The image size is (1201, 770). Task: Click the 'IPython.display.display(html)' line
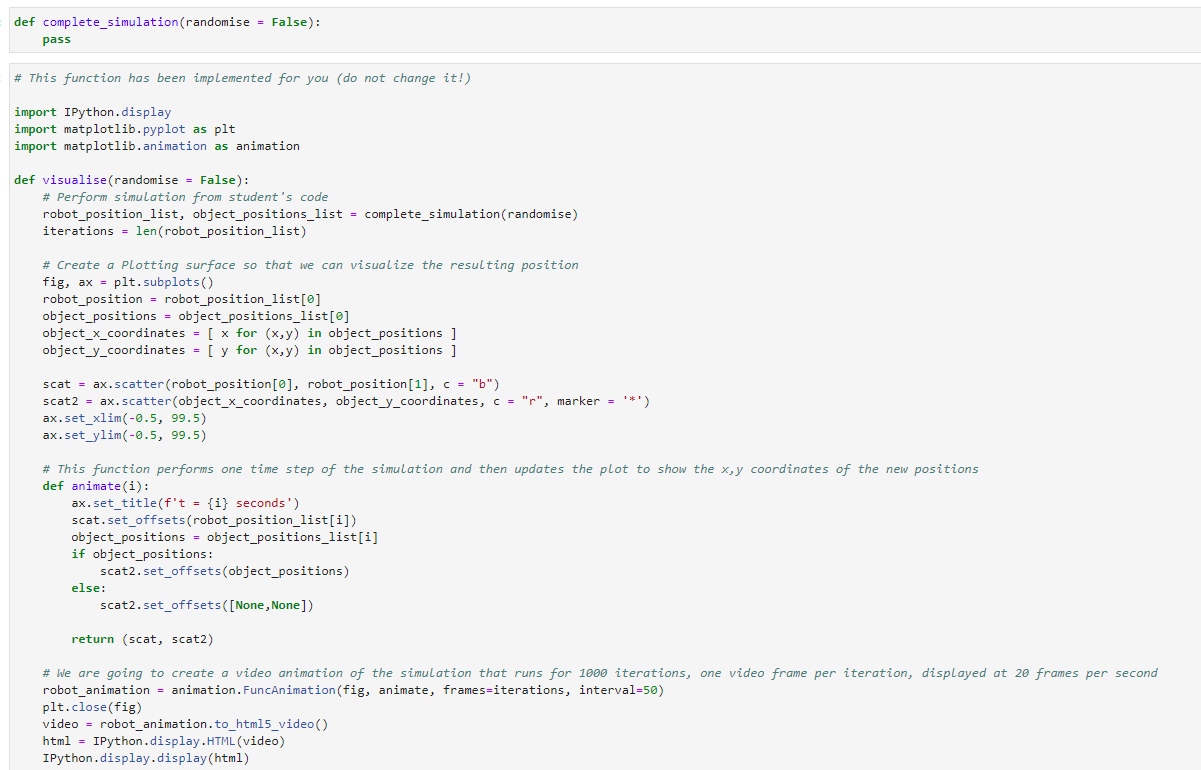146,758
